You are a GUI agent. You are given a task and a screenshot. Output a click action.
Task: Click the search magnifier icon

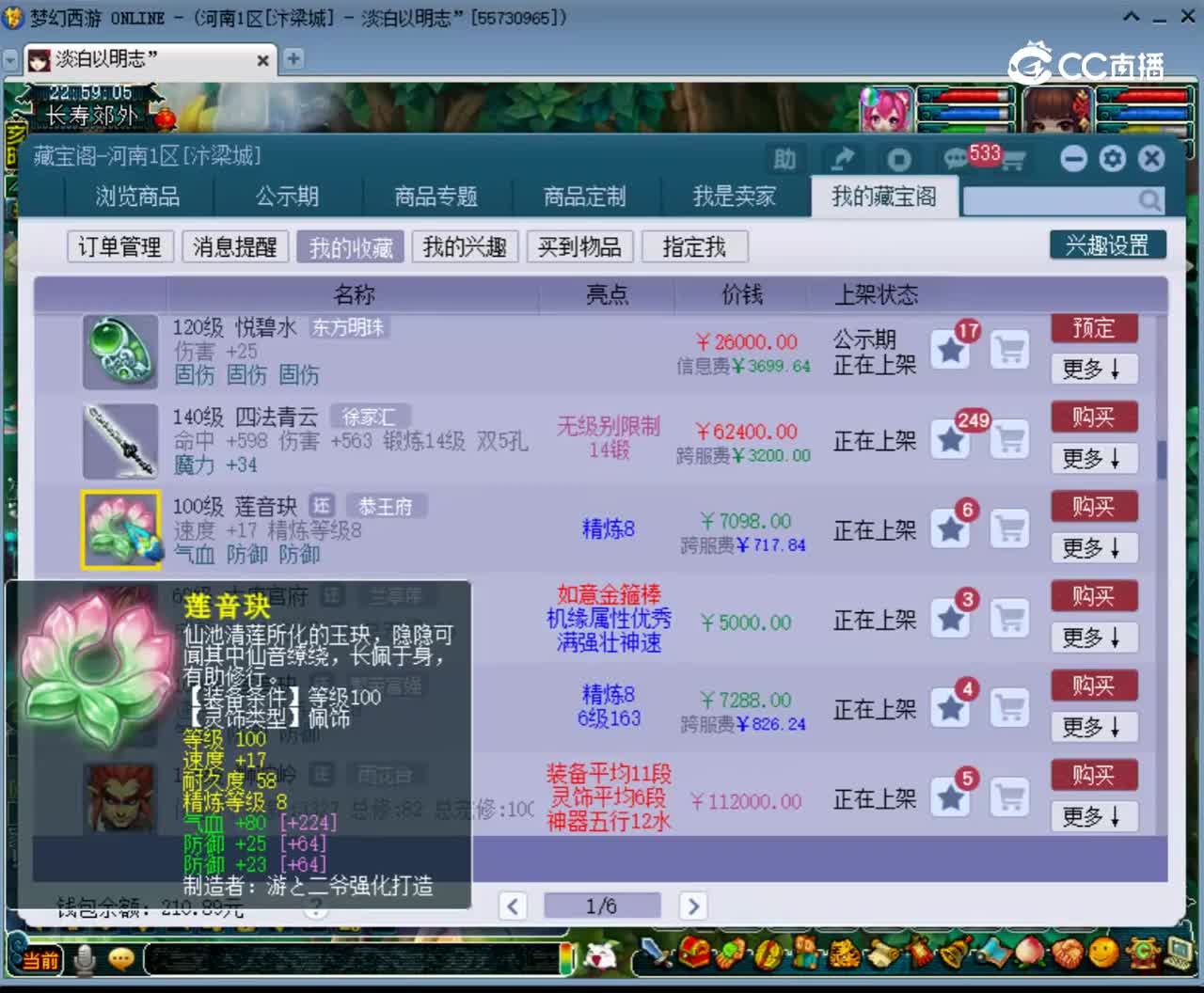tap(1149, 199)
